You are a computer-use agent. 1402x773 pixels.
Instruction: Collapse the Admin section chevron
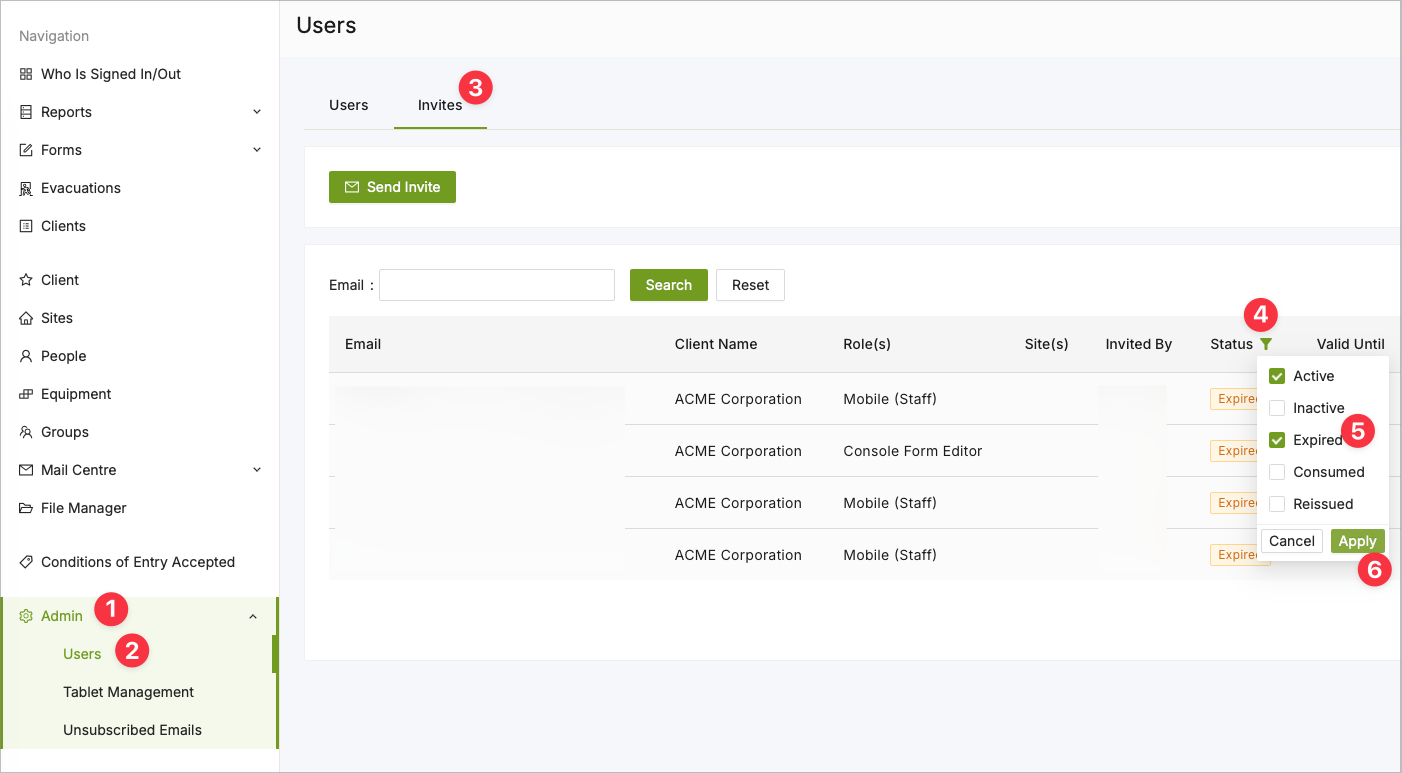[253, 616]
